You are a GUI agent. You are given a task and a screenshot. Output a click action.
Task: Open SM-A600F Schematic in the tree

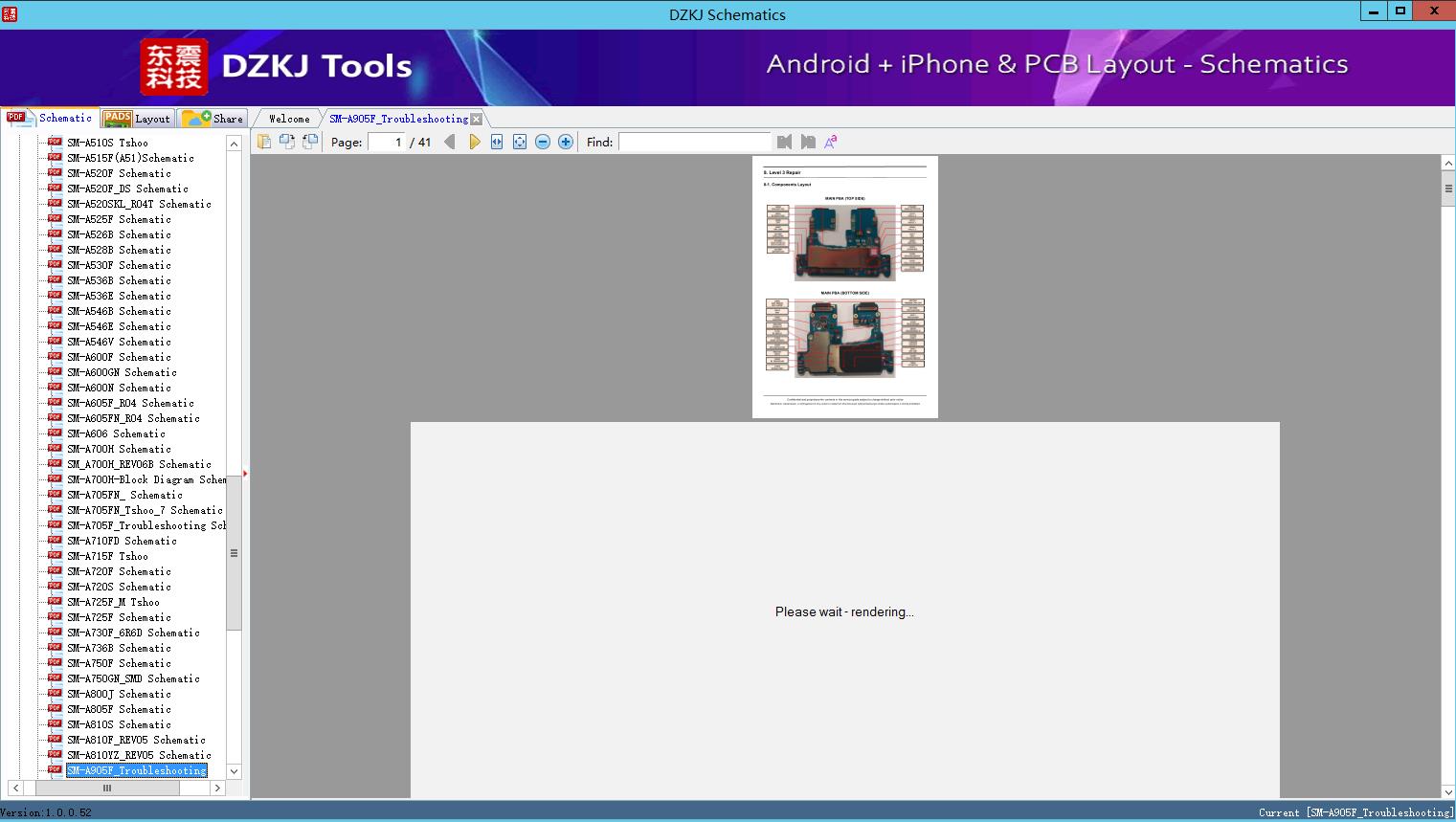click(x=119, y=357)
